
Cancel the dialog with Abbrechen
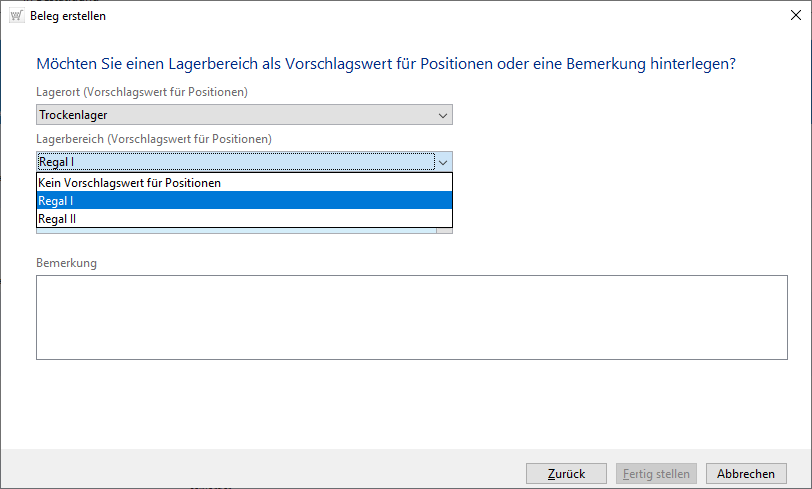click(746, 473)
